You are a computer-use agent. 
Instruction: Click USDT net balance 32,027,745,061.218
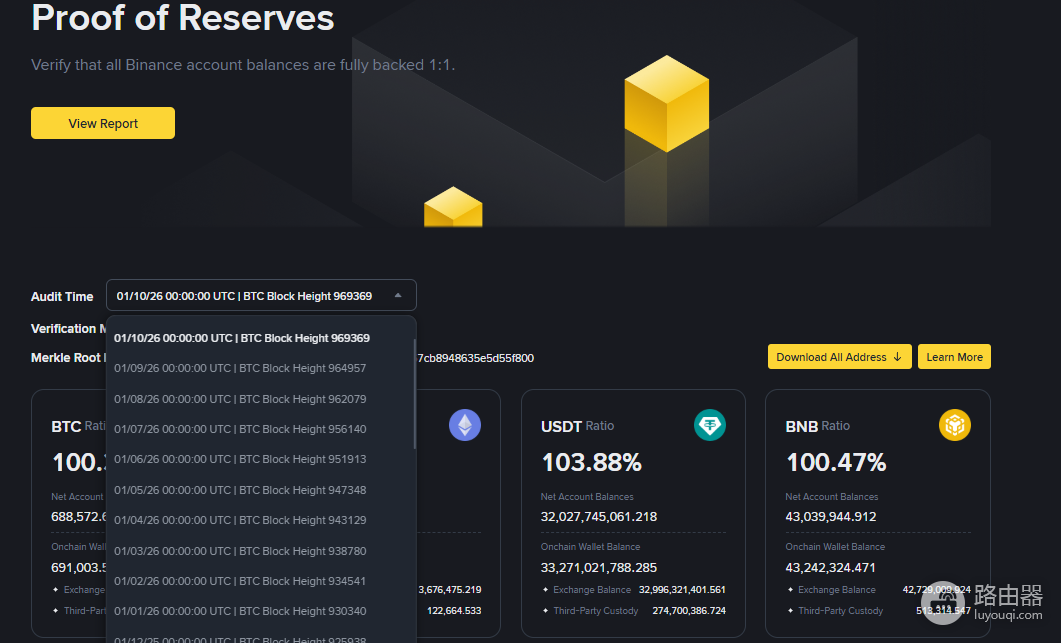point(599,516)
